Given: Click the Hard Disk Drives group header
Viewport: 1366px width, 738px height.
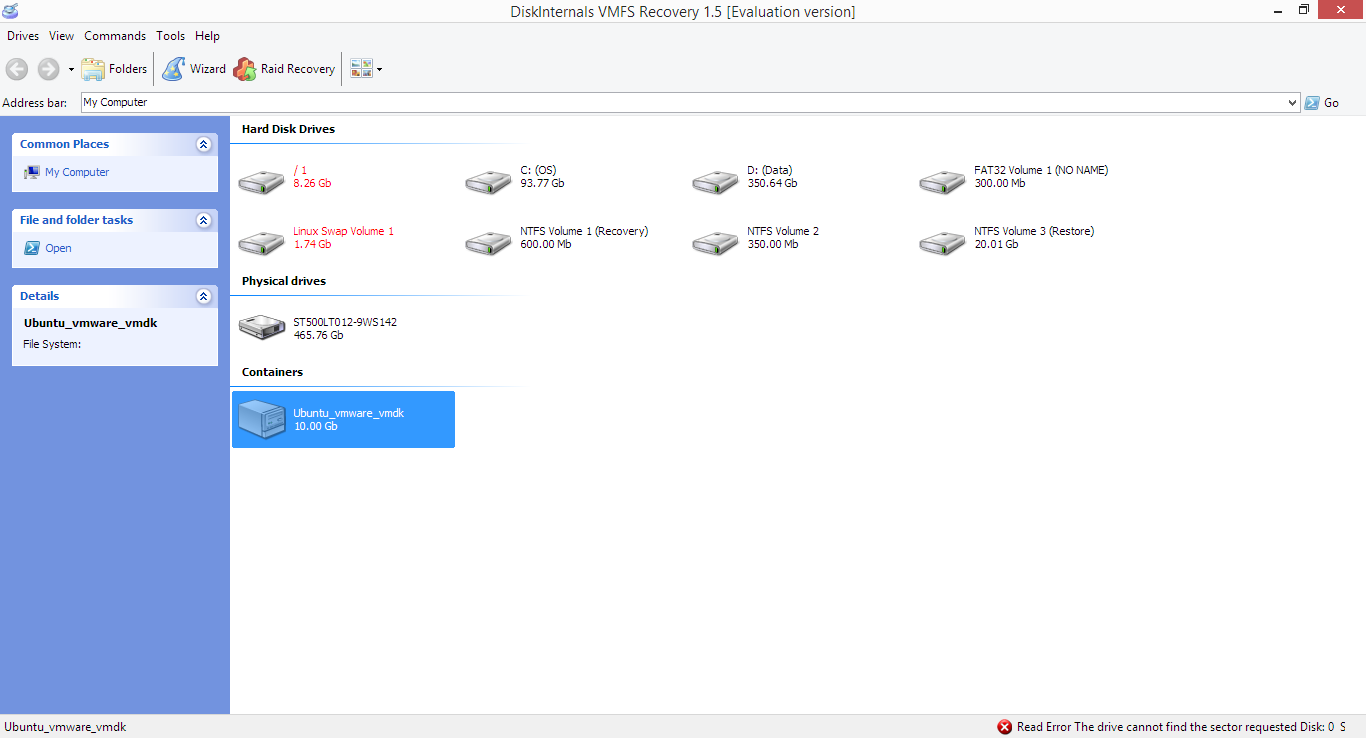Looking at the screenshot, I should (288, 129).
